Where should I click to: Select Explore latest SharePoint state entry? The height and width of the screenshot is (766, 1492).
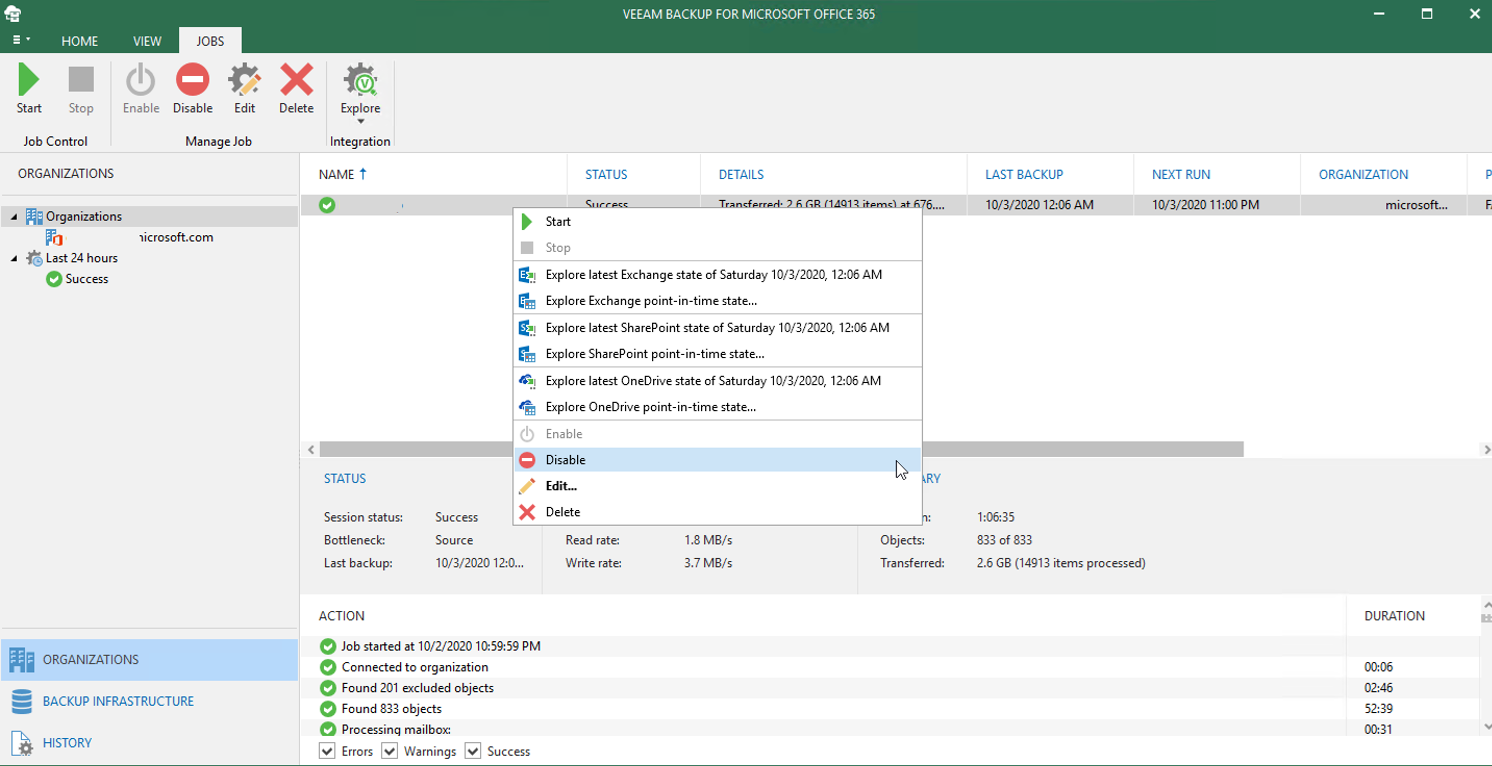click(717, 328)
